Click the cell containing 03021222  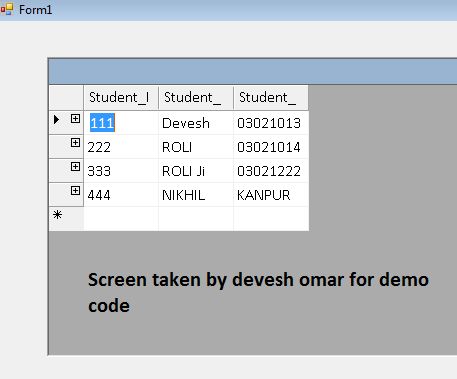[x=271, y=171]
